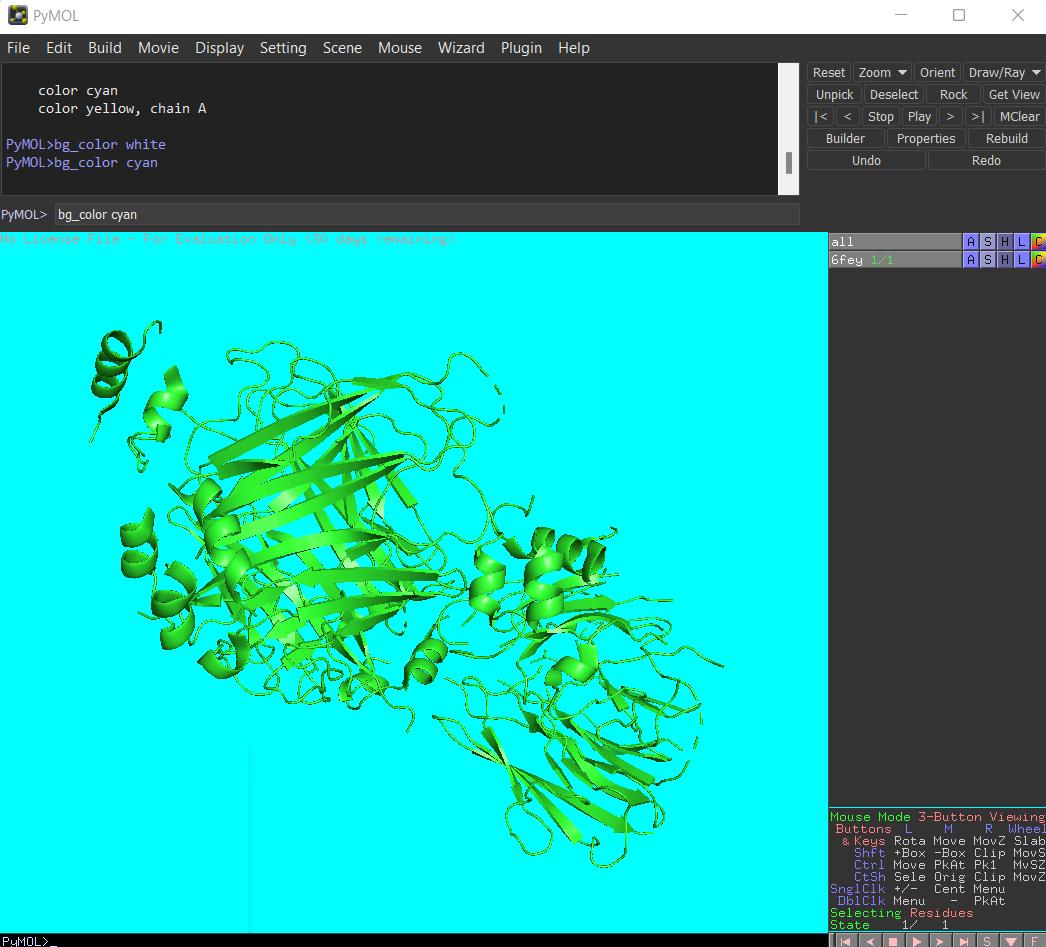The height and width of the screenshot is (947, 1046).
Task: Open Label menu (L) for 6fey
Action: point(1021,260)
